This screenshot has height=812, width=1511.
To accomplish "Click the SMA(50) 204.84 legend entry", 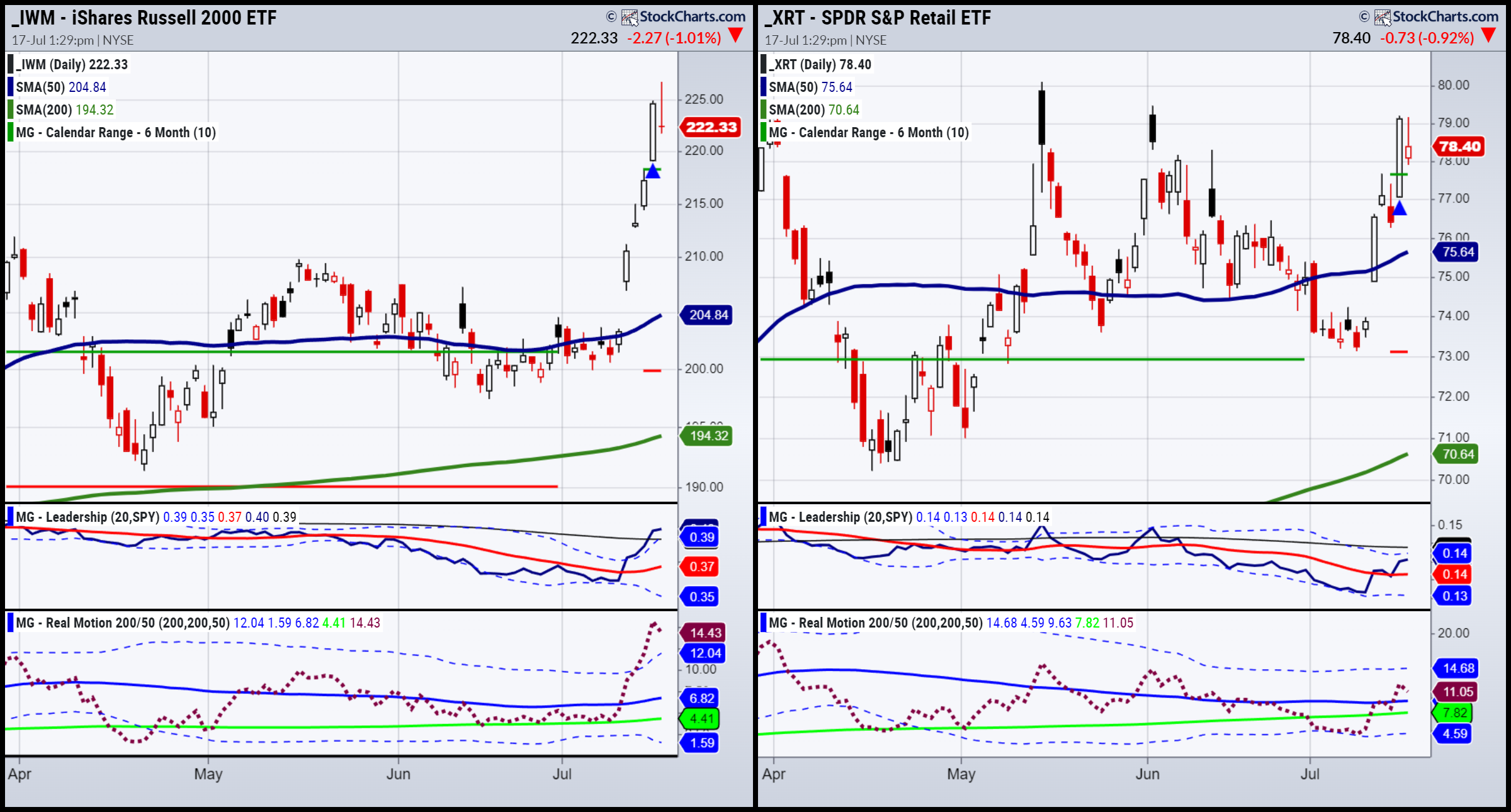I will tap(57, 87).
